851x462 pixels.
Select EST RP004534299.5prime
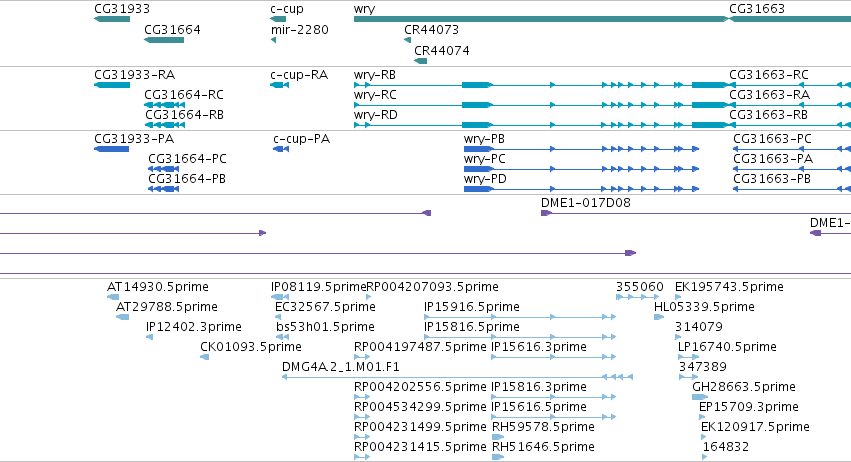click(x=420, y=407)
